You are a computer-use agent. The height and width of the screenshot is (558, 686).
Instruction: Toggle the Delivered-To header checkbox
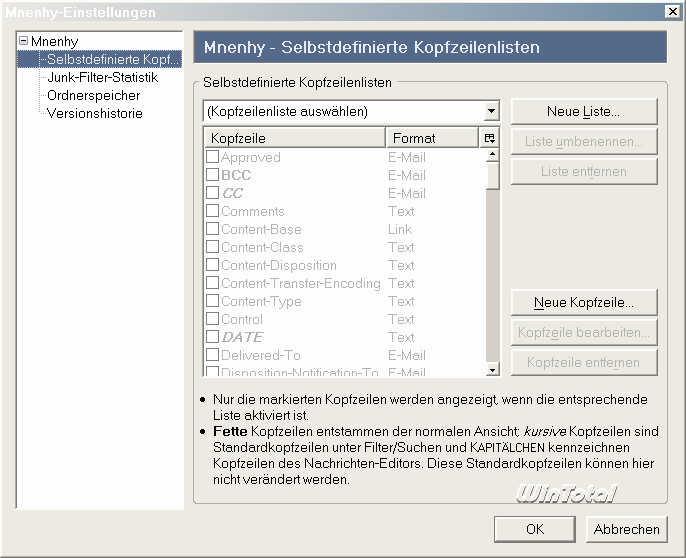pos(212,355)
